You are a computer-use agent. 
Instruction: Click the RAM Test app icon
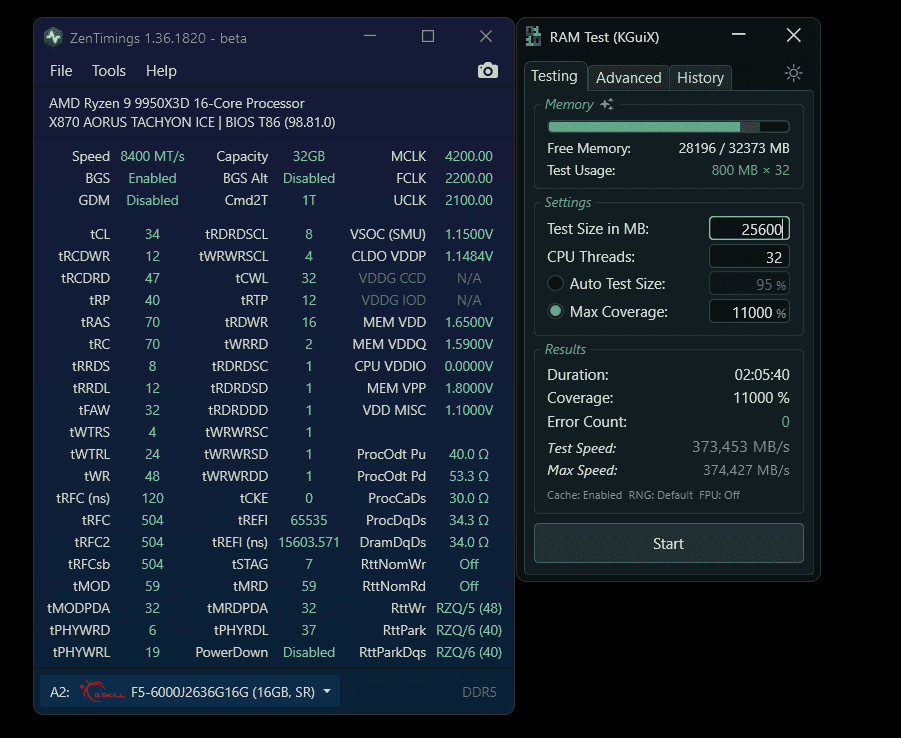(533, 37)
